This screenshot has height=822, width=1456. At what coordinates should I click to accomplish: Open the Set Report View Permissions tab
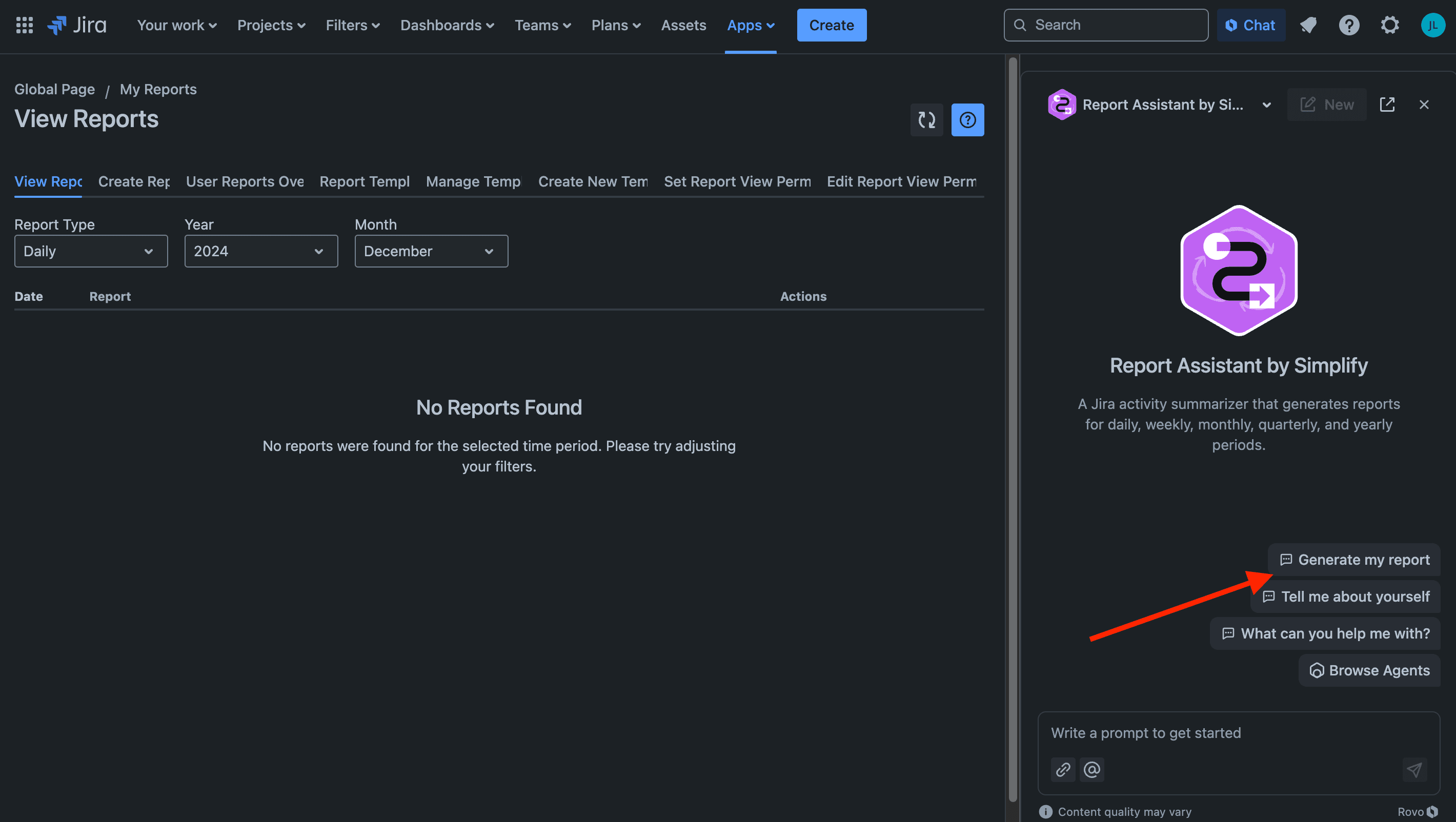(x=737, y=181)
